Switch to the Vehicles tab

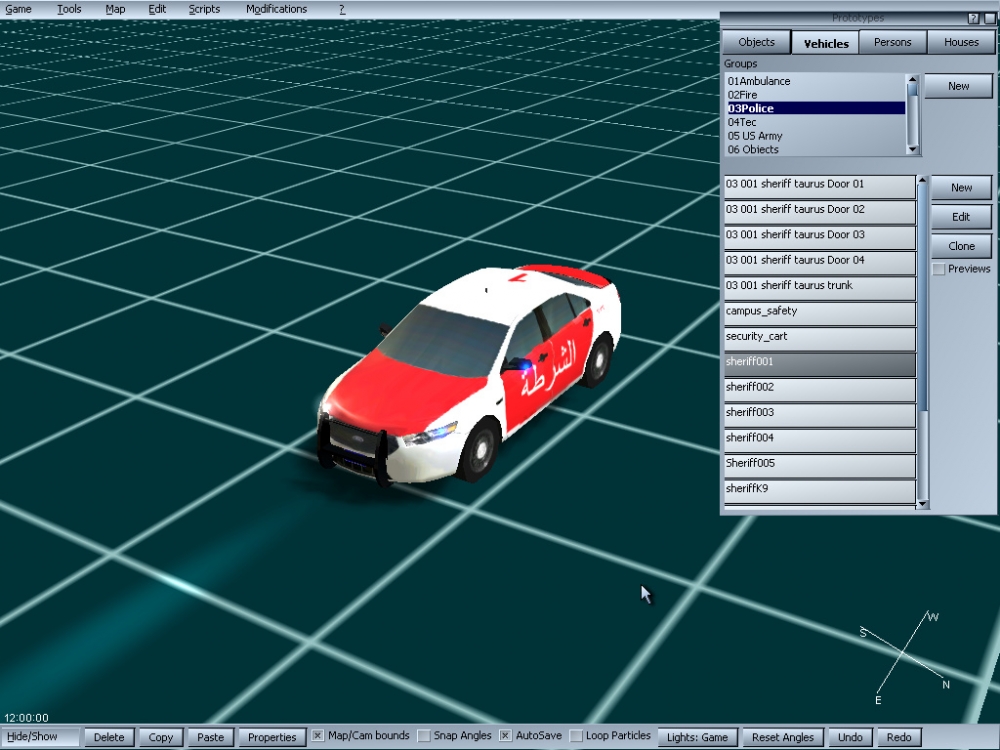[x=825, y=43]
